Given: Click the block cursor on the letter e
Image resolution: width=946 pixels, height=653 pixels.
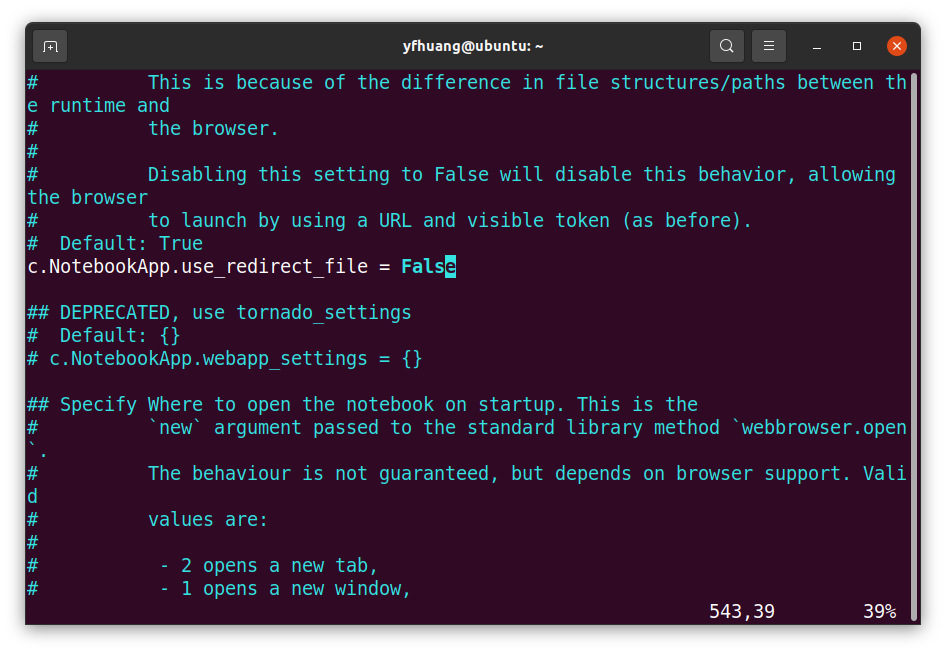Looking at the screenshot, I should click(452, 266).
